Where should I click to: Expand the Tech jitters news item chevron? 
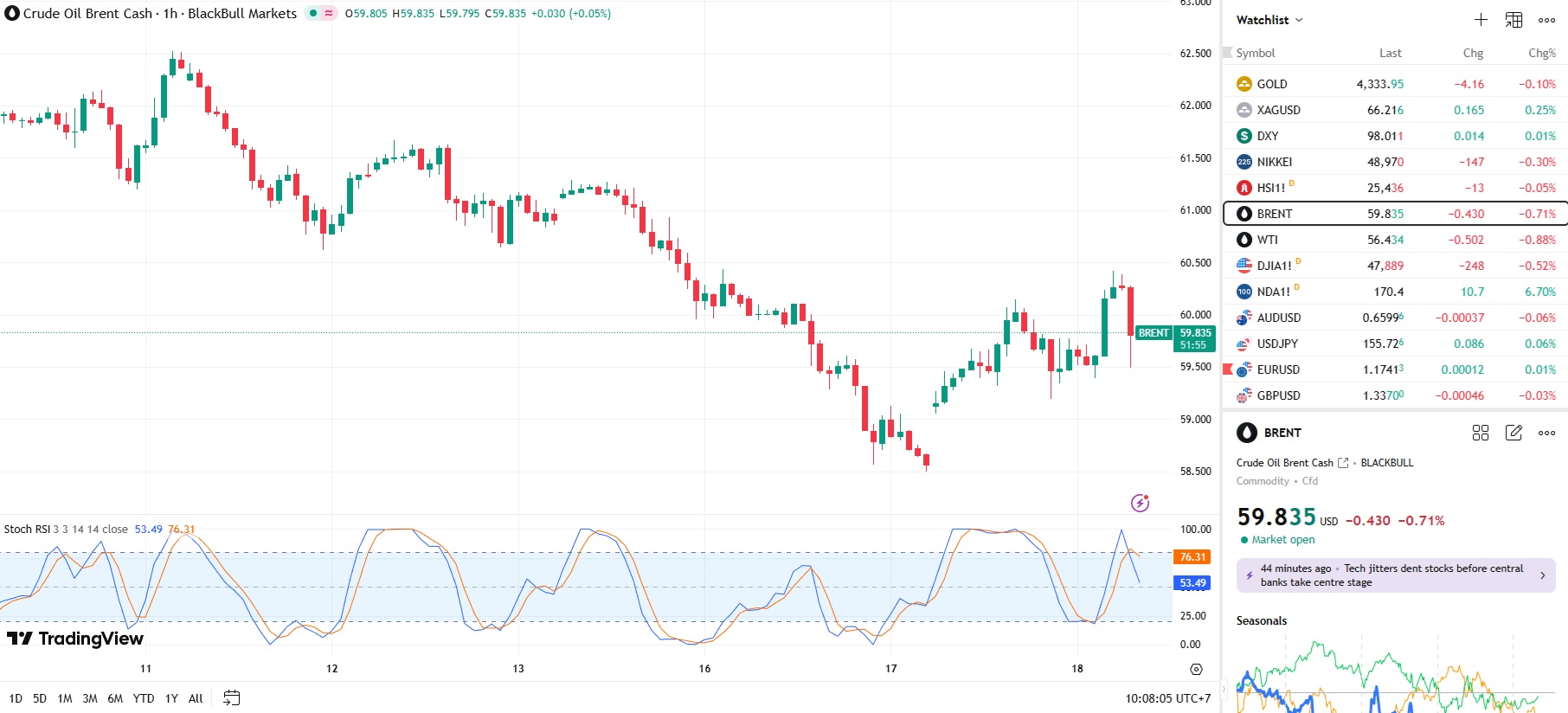click(1542, 575)
